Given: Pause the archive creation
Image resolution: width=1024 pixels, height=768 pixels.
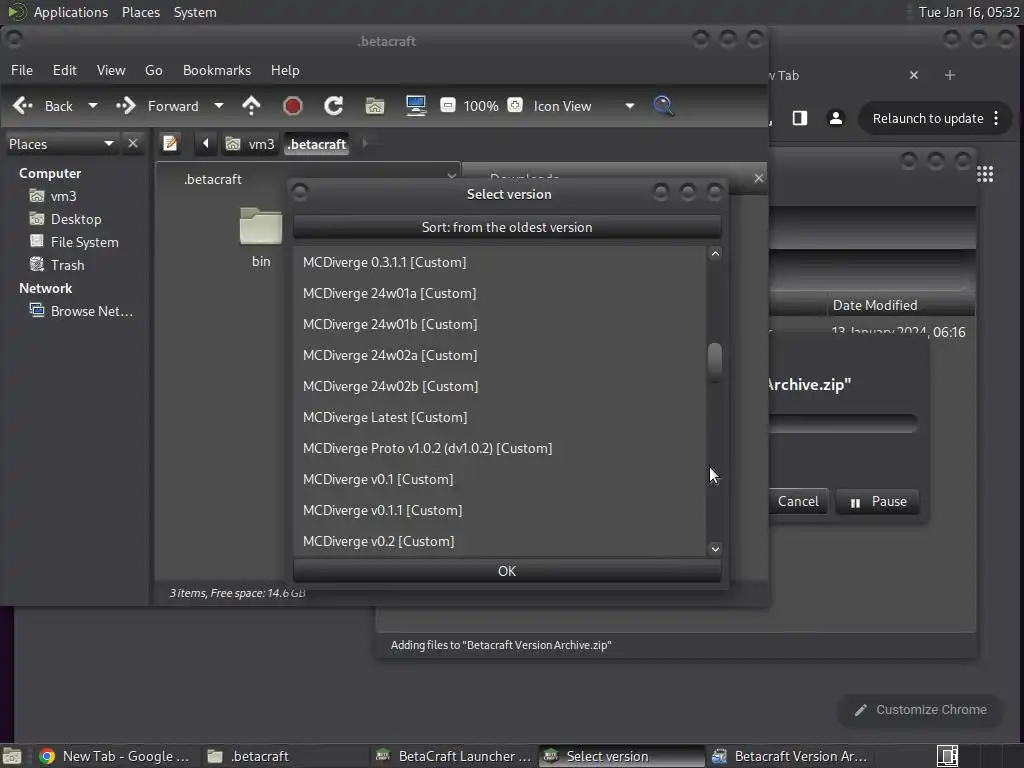Looking at the screenshot, I should [x=878, y=502].
